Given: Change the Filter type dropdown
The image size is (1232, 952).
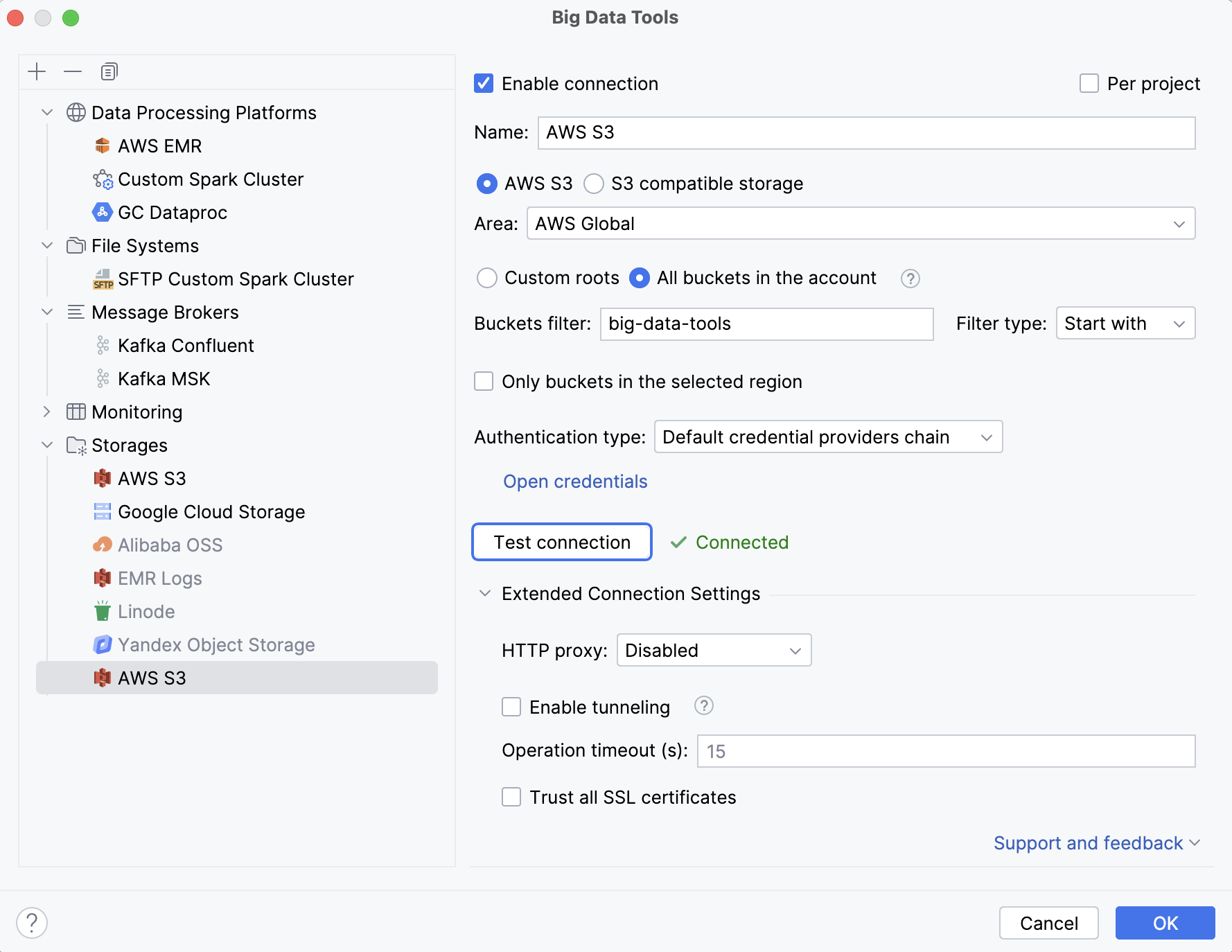Looking at the screenshot, I should point(1125,323).
